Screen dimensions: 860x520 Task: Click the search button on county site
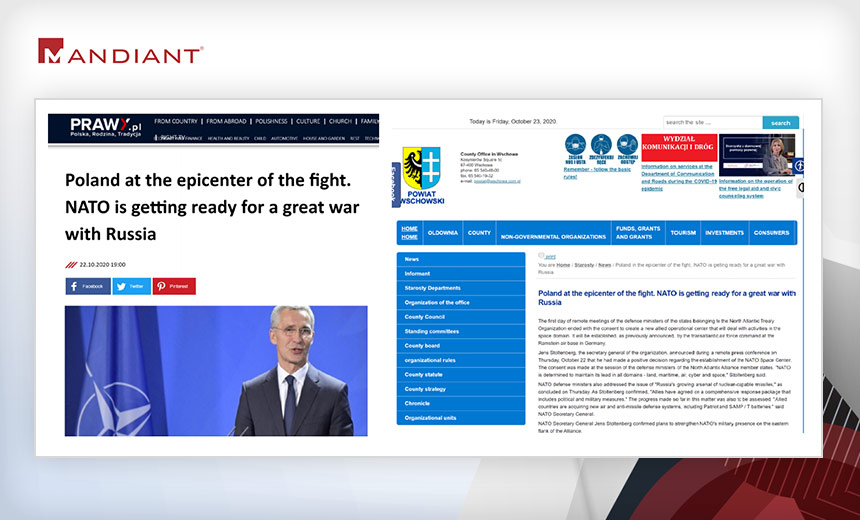(x=780, y=123)
